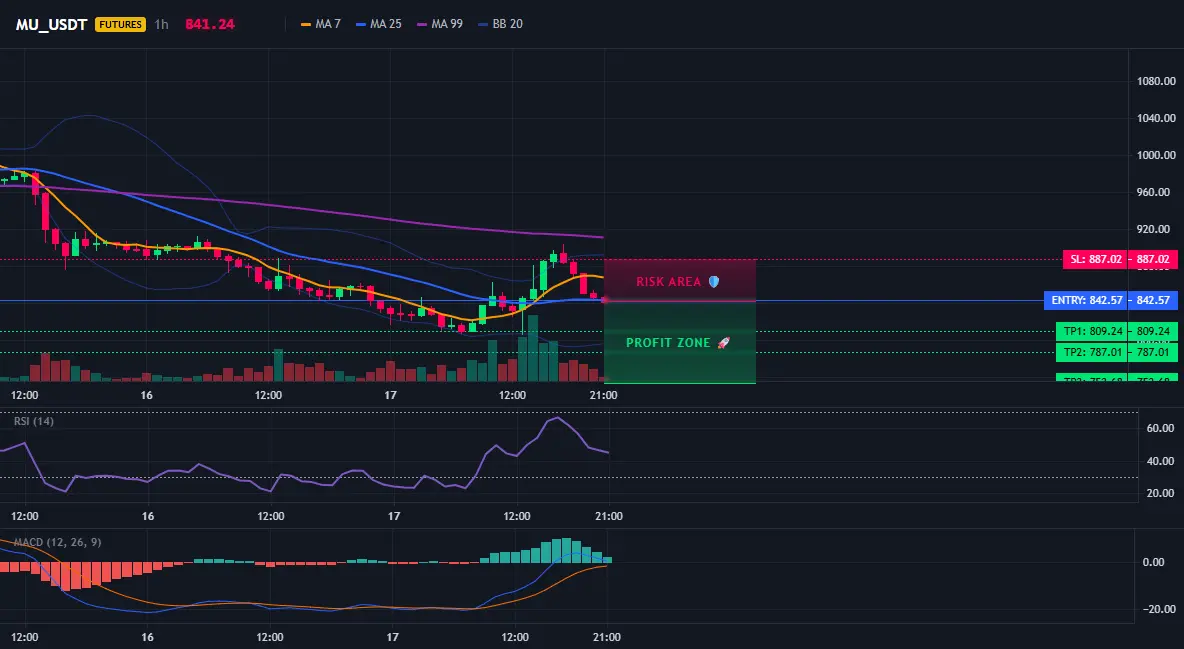Click the FUTURES badge
Screen dimensions: 1184x649
point(120,24)
